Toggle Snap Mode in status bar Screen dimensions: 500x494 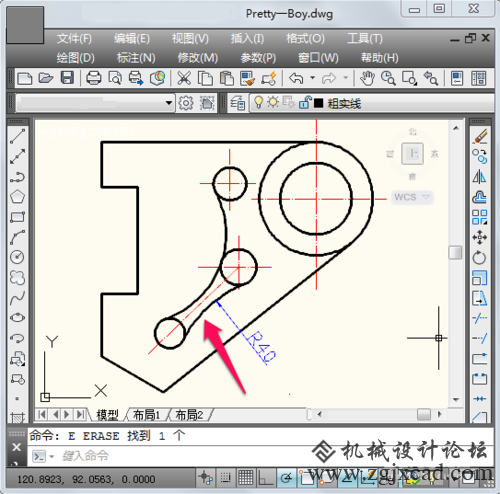[226, 478]
